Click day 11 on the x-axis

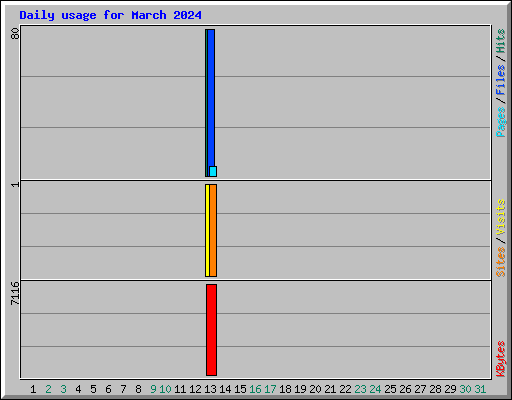coord(180,389)
